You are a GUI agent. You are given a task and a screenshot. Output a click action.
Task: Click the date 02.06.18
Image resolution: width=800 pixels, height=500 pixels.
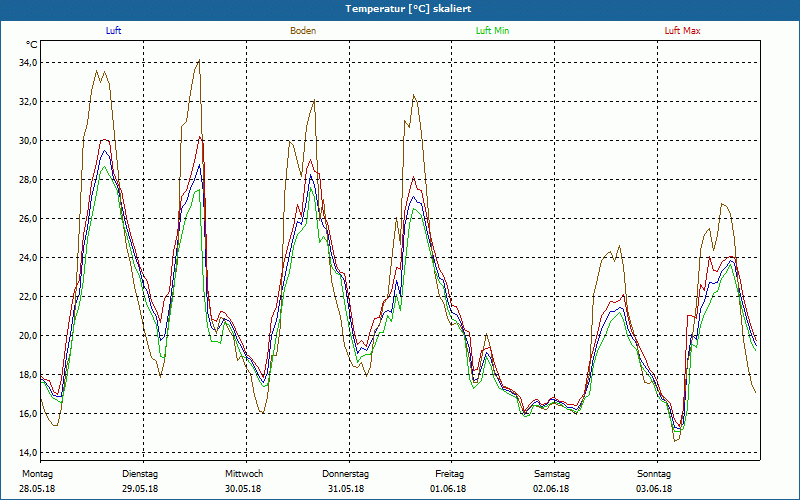pos(551,489)
